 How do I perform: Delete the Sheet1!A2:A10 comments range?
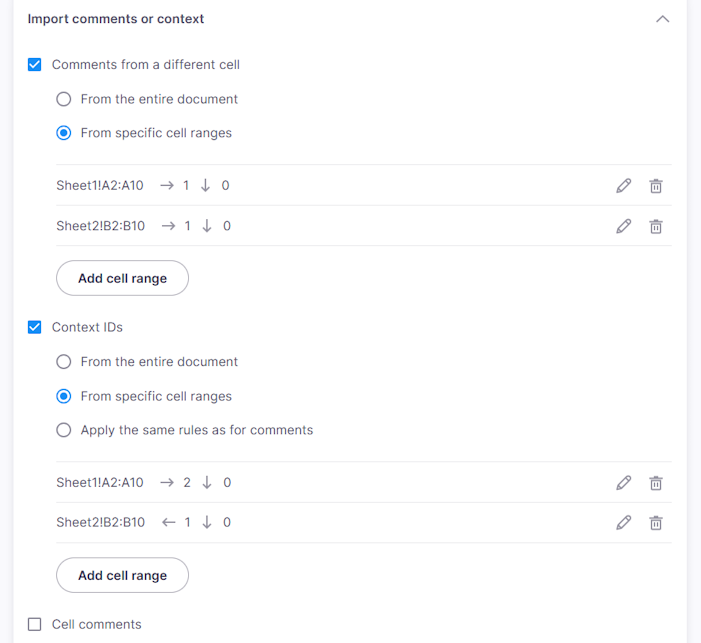656,186
